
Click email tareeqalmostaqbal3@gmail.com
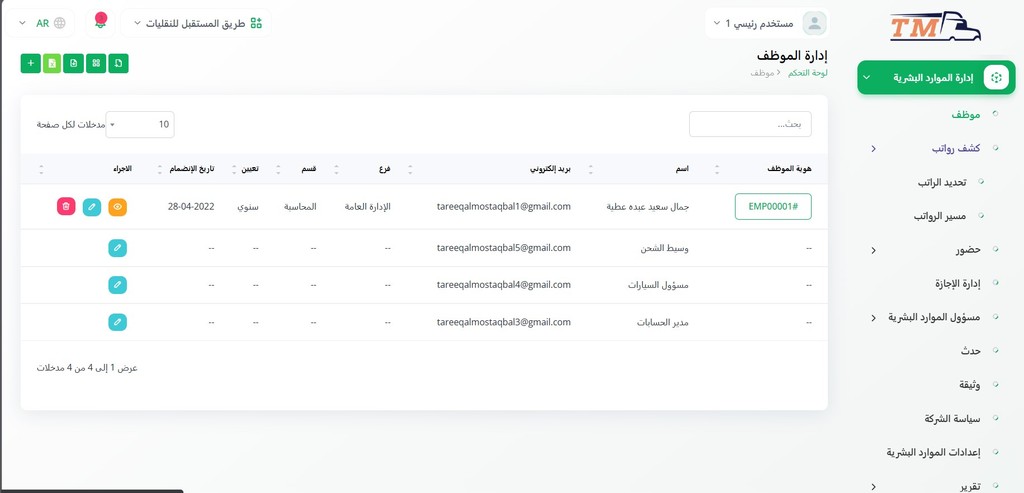click(504, 323)
